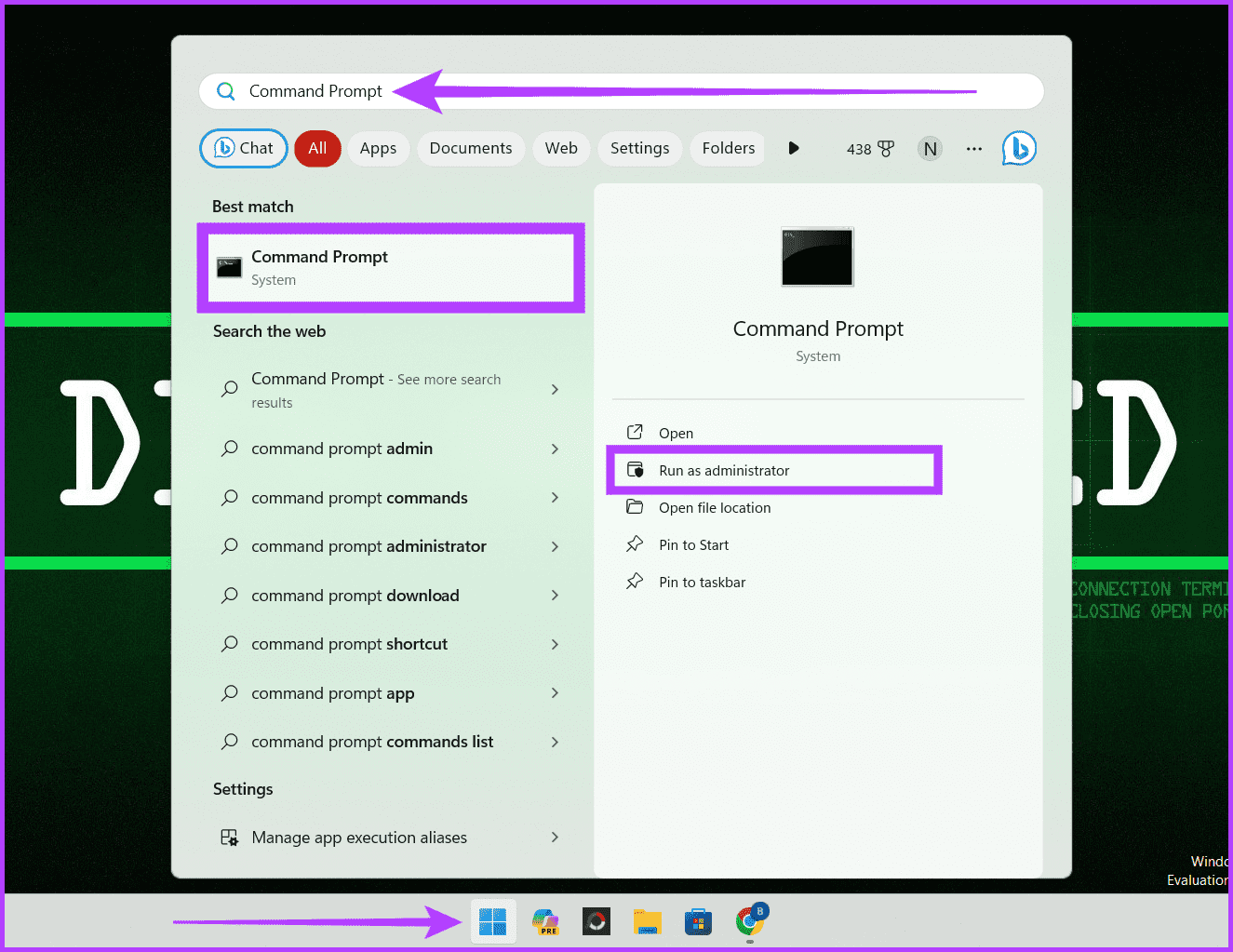Click large Command Prompt icon in preview pane
The height and width of the screenshot is (952, 1233).
point(818,257)
